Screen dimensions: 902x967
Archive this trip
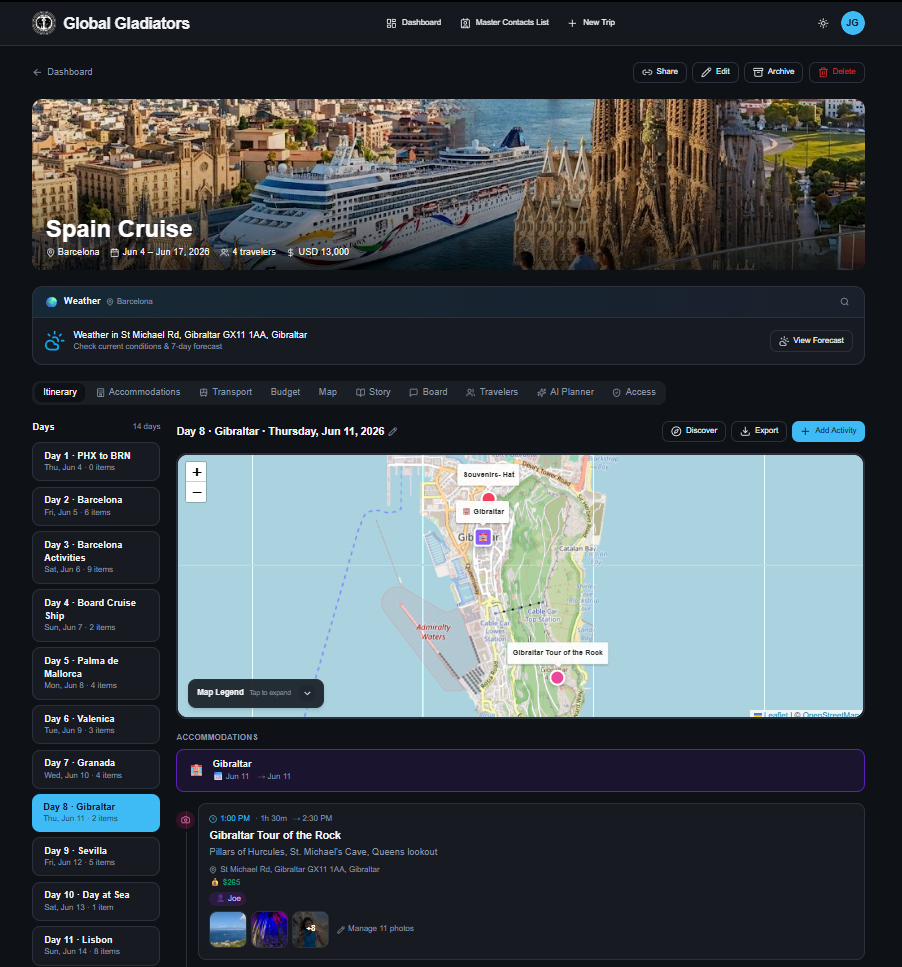click(773, 72)
